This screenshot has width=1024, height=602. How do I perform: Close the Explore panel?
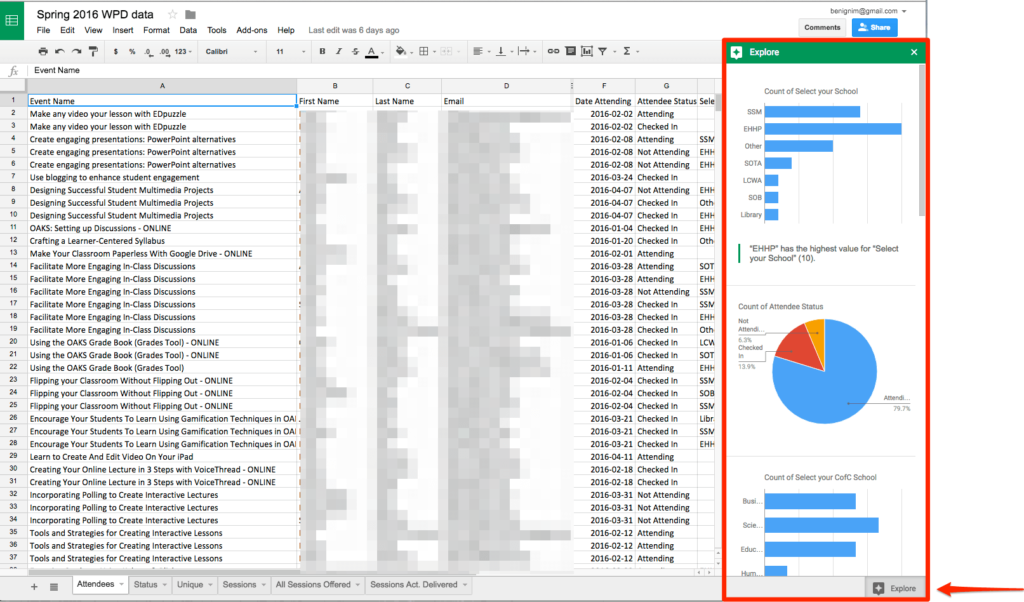tap(911, 51)
